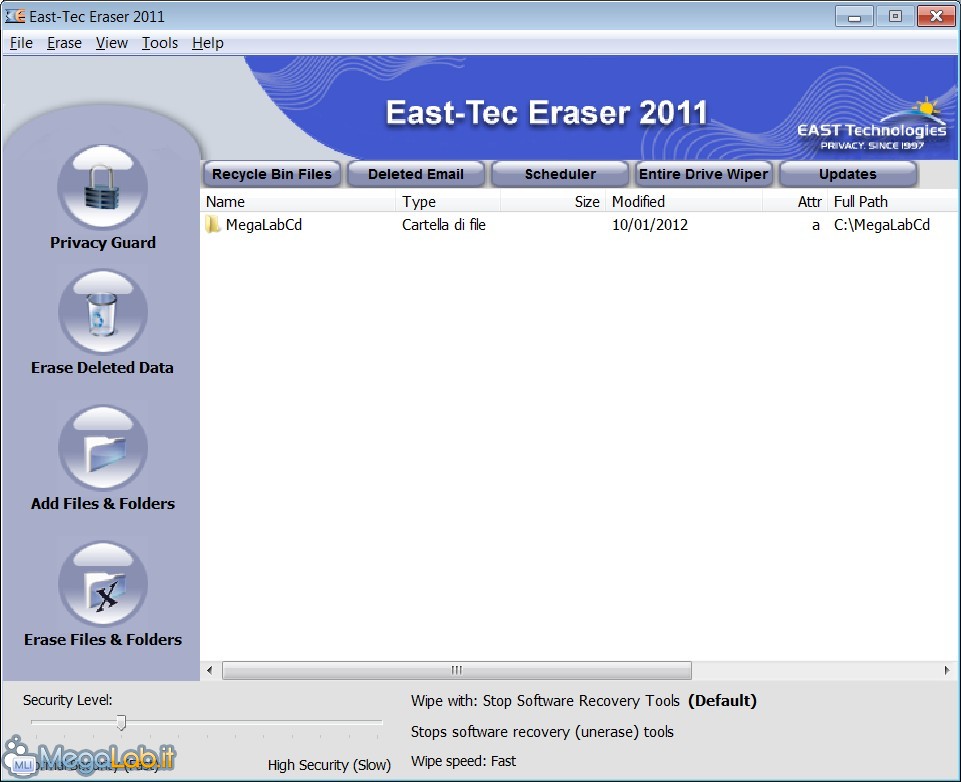Select the MegaLabCd row name

[264, 225]
